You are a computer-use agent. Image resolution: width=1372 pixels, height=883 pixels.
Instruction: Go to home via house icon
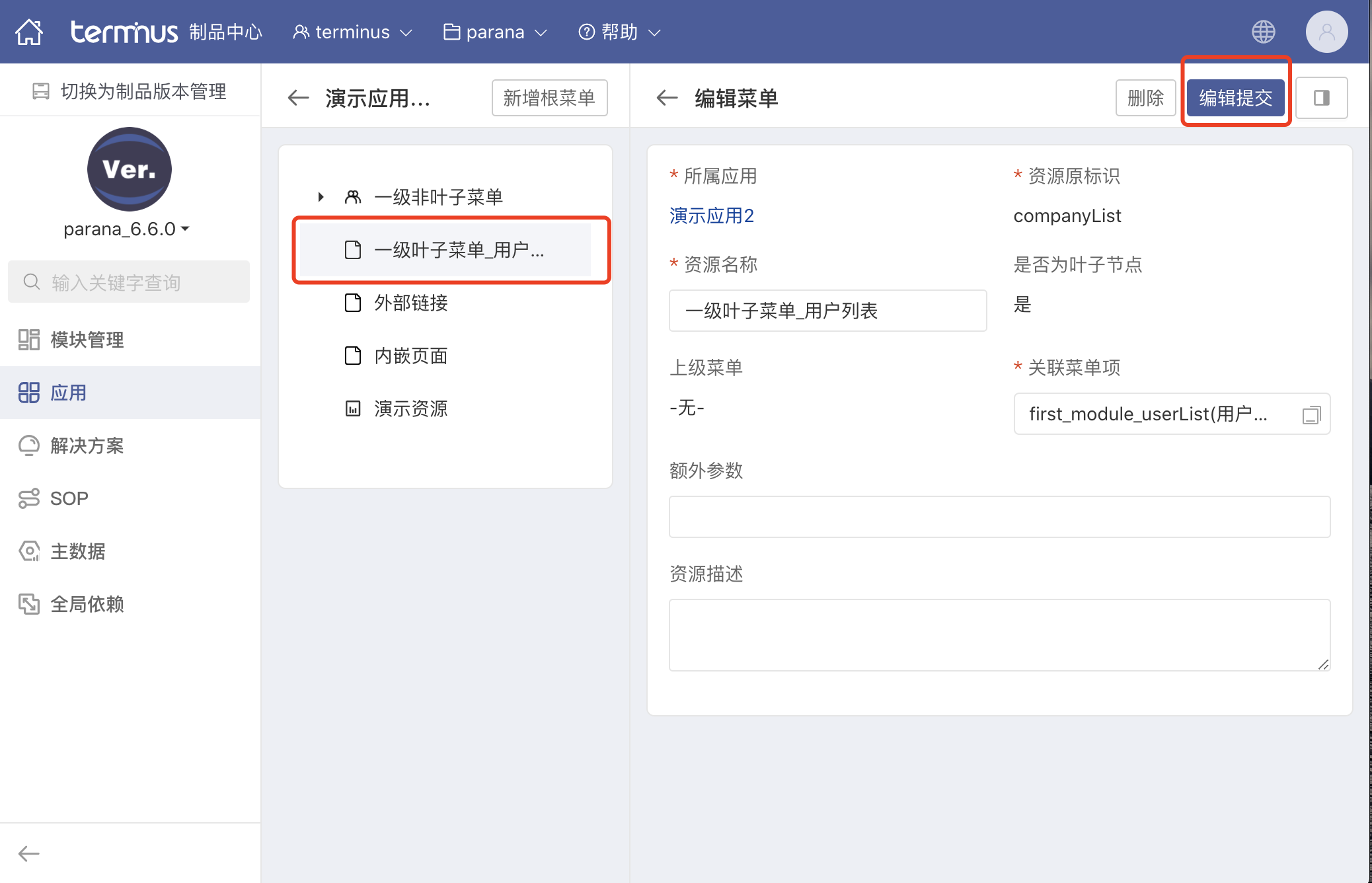29,32
